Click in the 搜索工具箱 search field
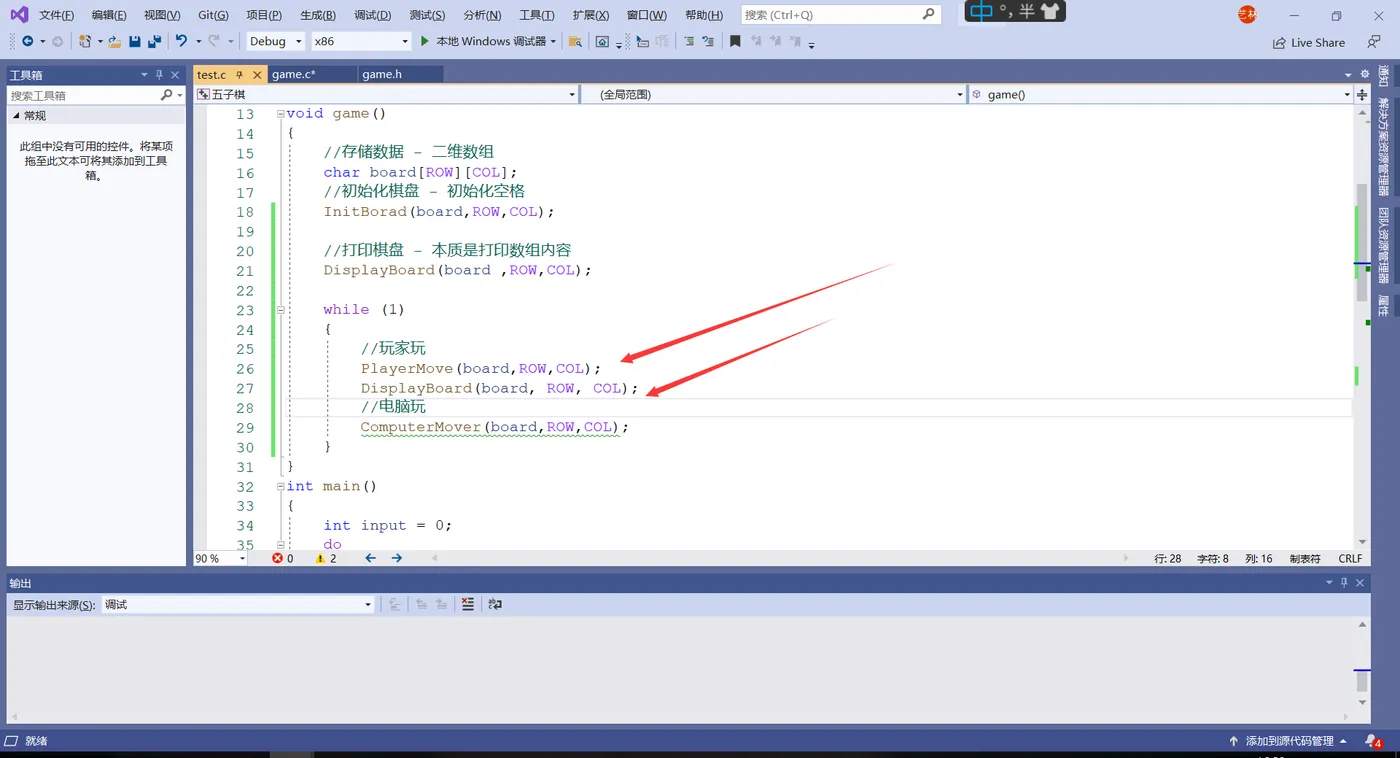The image size is (1400, 758). [83, 95]
